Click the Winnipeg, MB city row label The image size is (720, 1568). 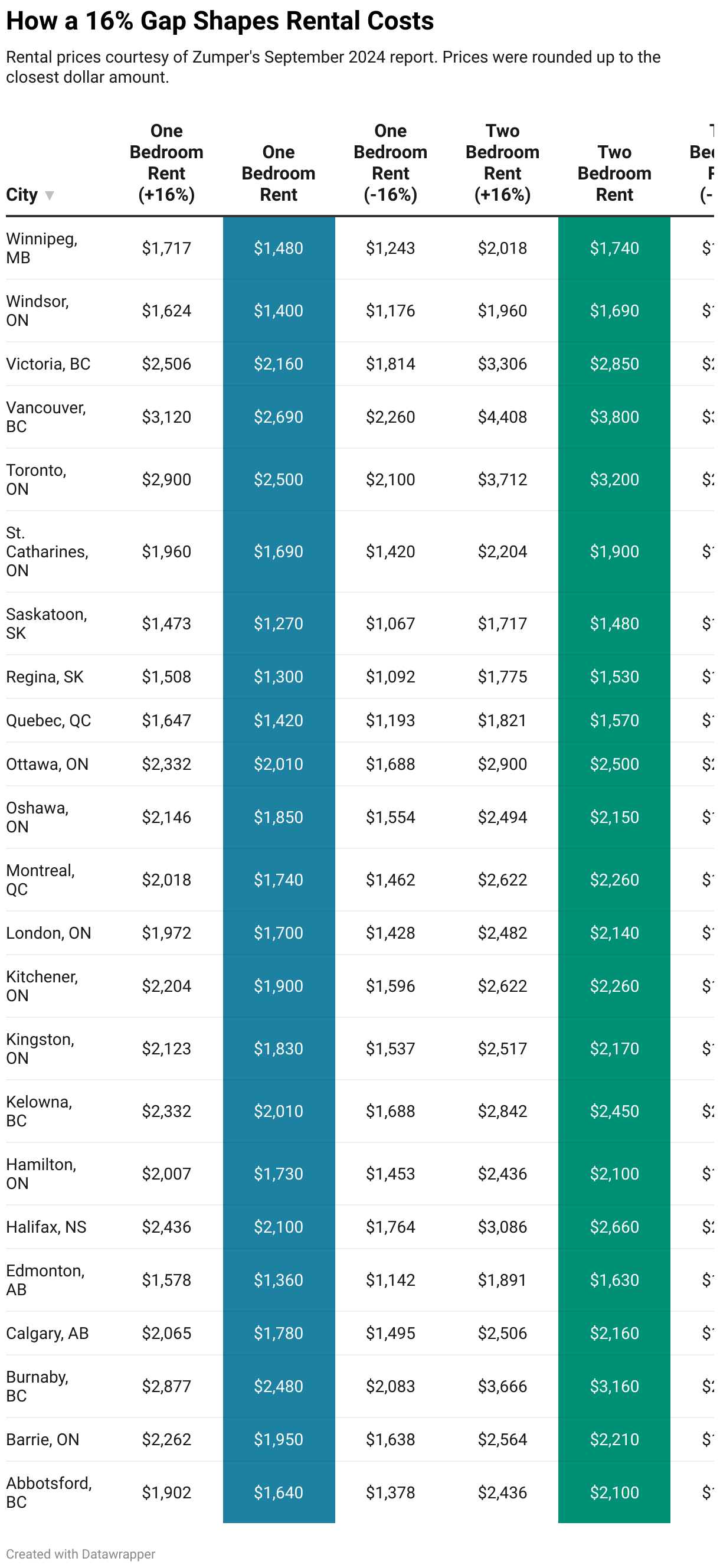pyautogui.click(x=42, y=248)
